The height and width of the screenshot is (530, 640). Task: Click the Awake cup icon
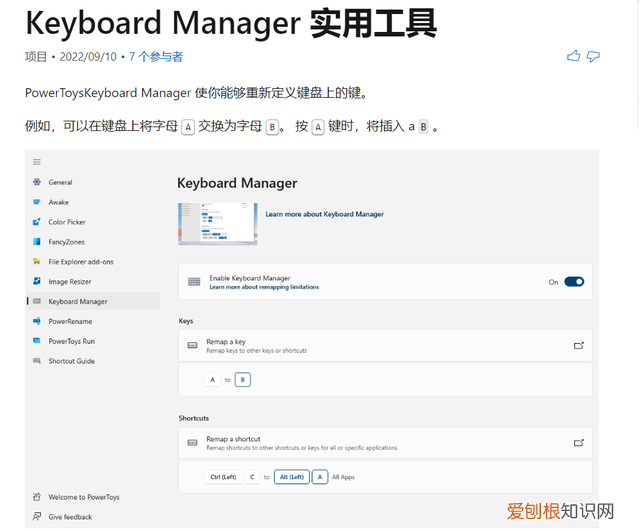coord(37,202)
